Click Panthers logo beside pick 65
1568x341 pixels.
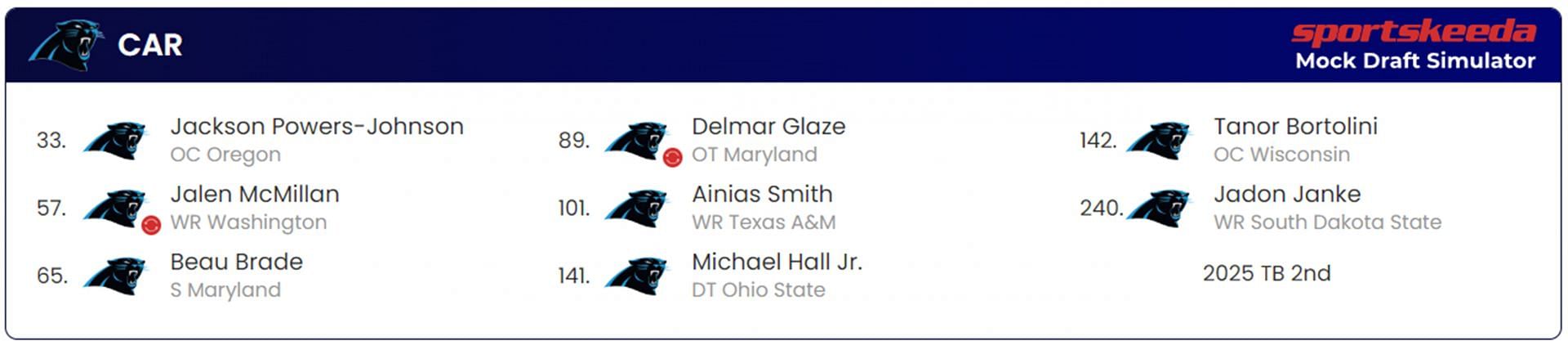tap(115, 276)
